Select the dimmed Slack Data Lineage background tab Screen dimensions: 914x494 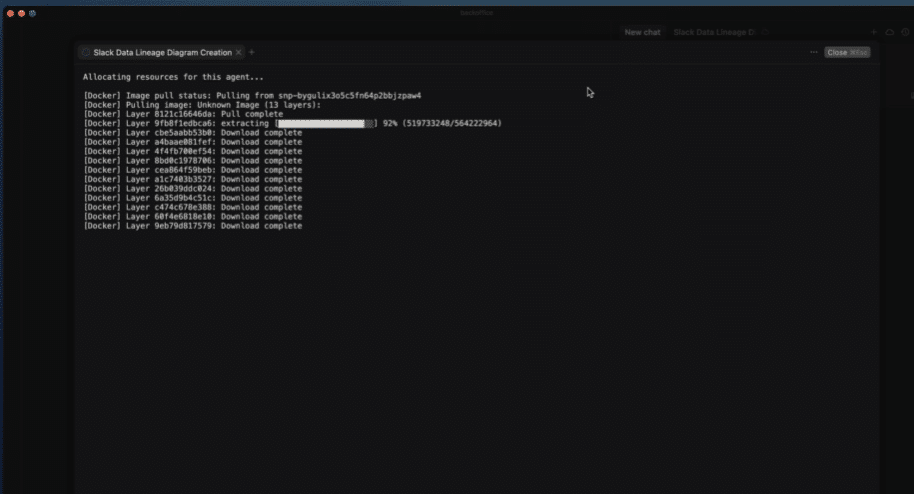[x=714, y=32]
